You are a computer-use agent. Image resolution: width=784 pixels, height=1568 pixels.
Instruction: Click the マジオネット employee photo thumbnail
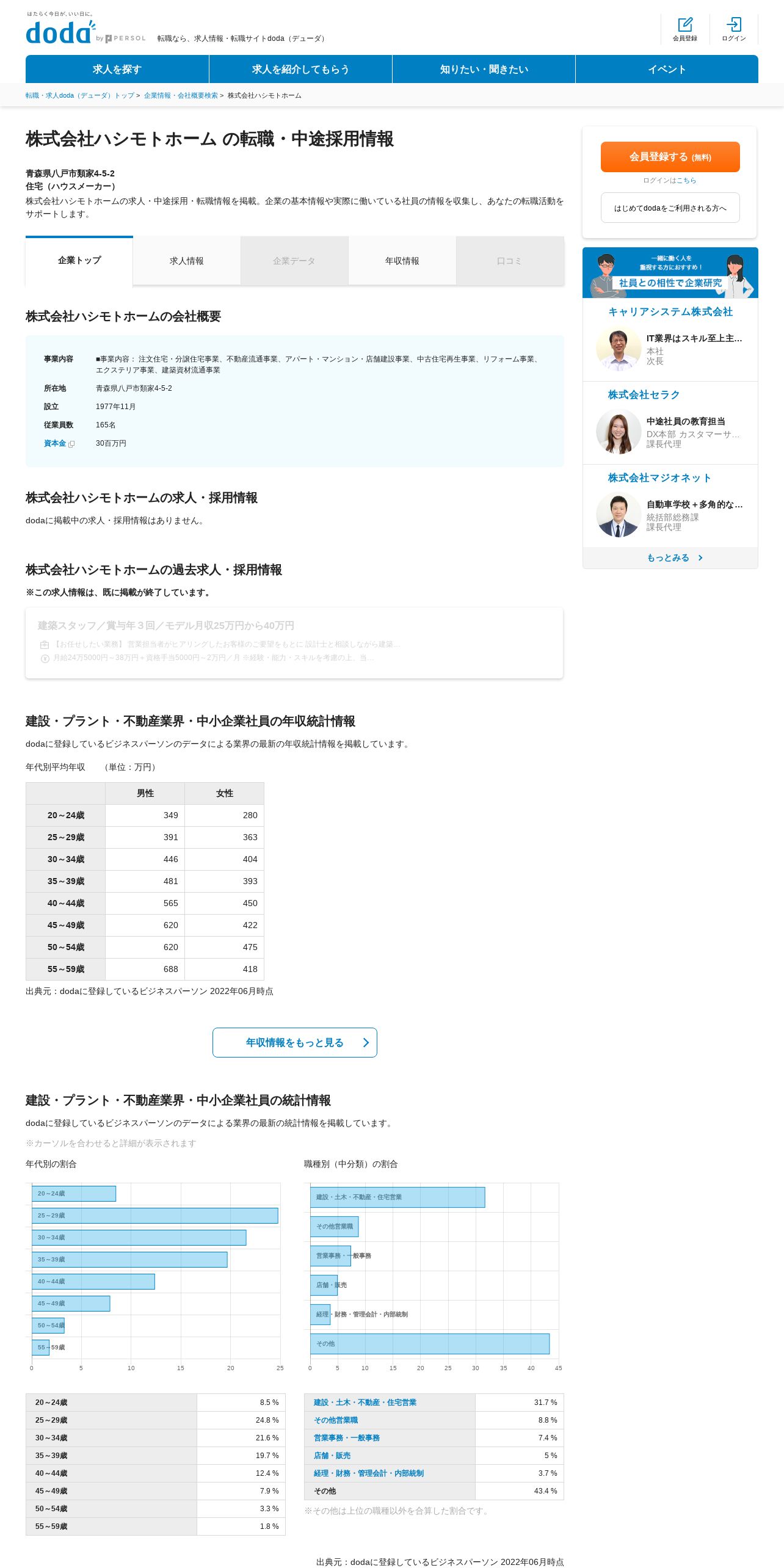(619, 515)
